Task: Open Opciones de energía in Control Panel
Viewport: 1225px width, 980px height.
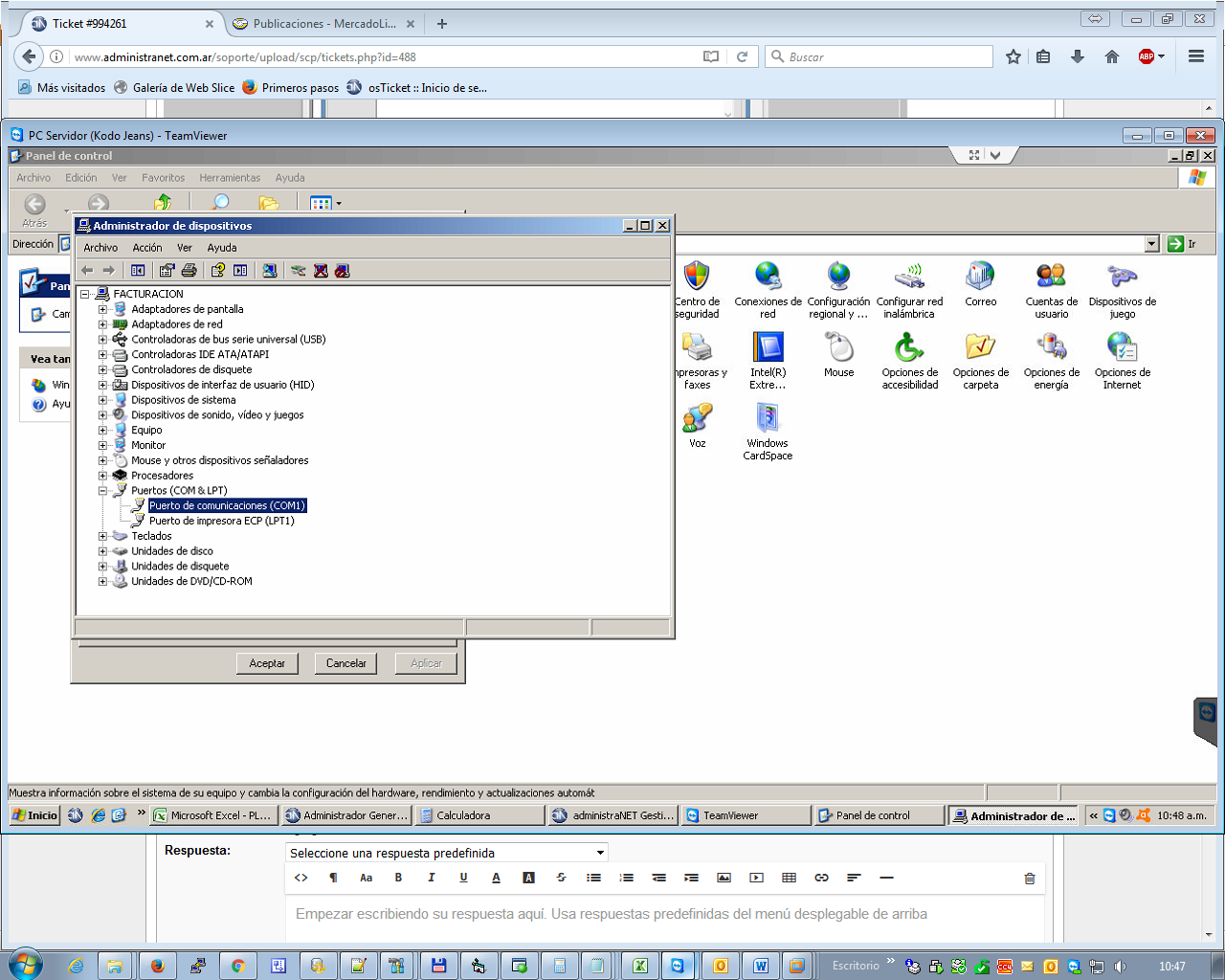Action: 1051,360
